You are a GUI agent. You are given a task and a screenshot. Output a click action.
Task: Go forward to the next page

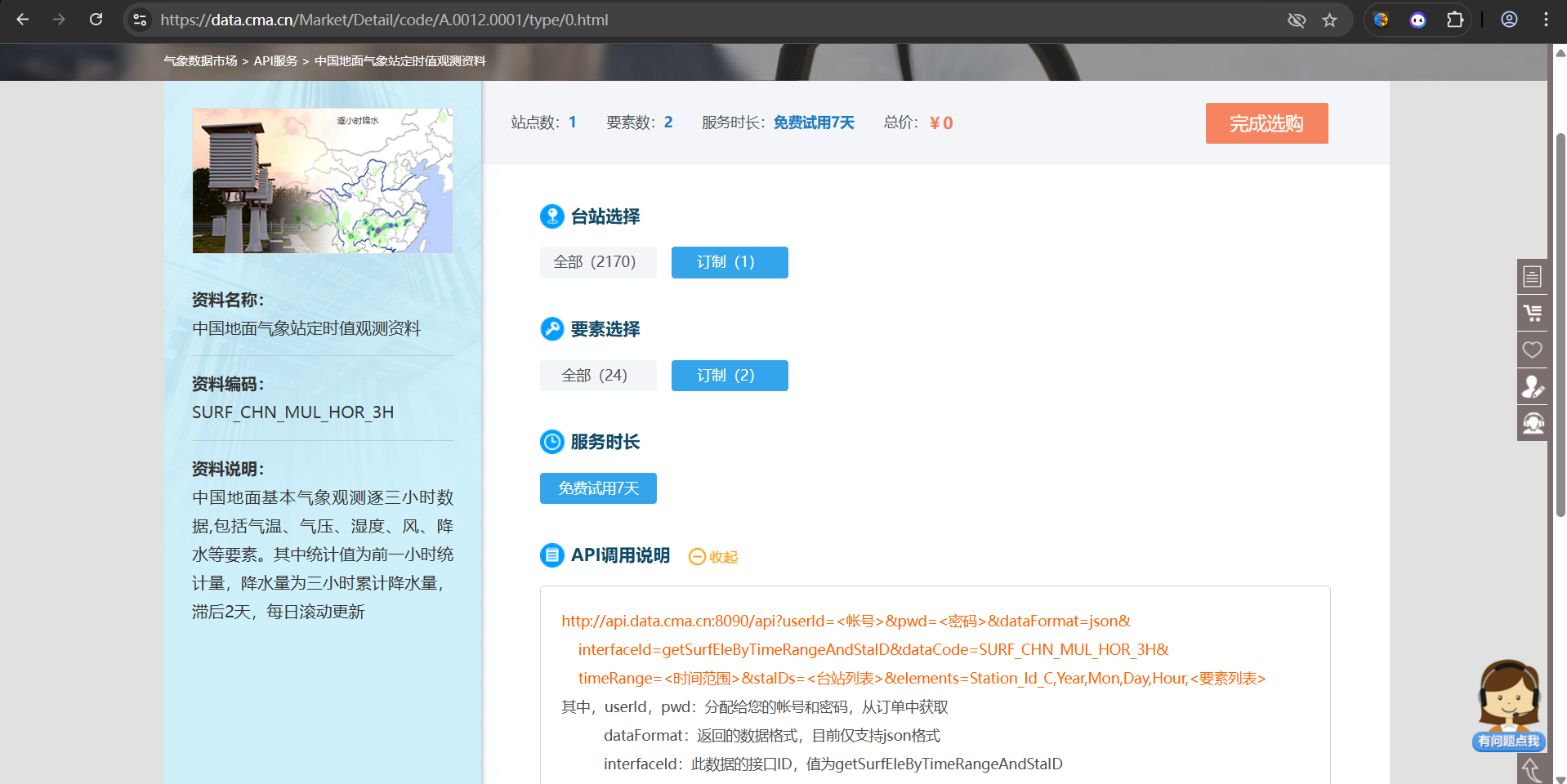click(59, 20)
